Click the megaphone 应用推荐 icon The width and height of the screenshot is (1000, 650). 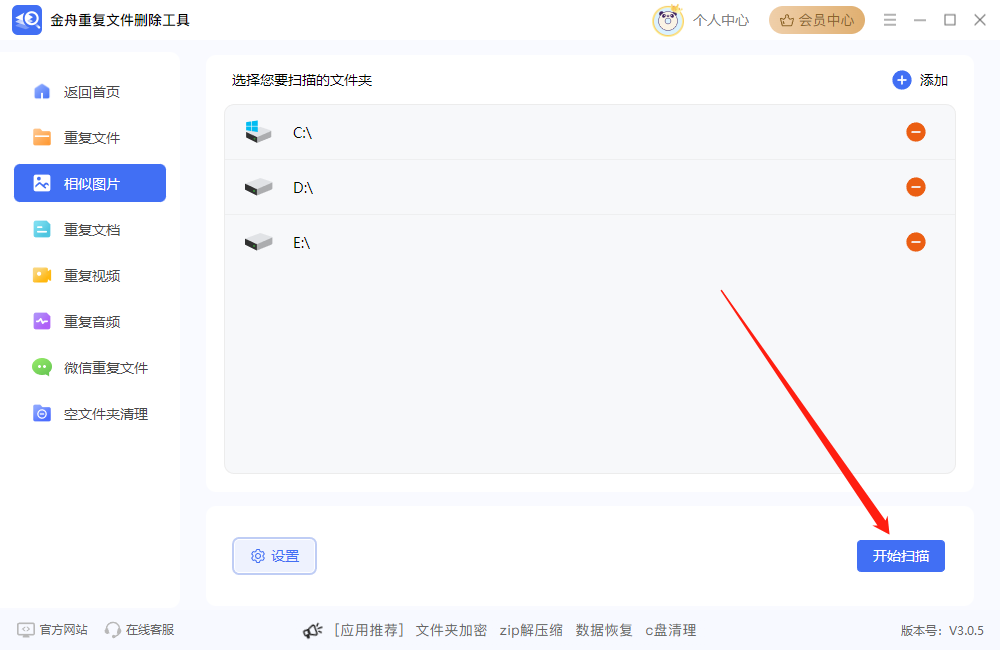(312, 631)
